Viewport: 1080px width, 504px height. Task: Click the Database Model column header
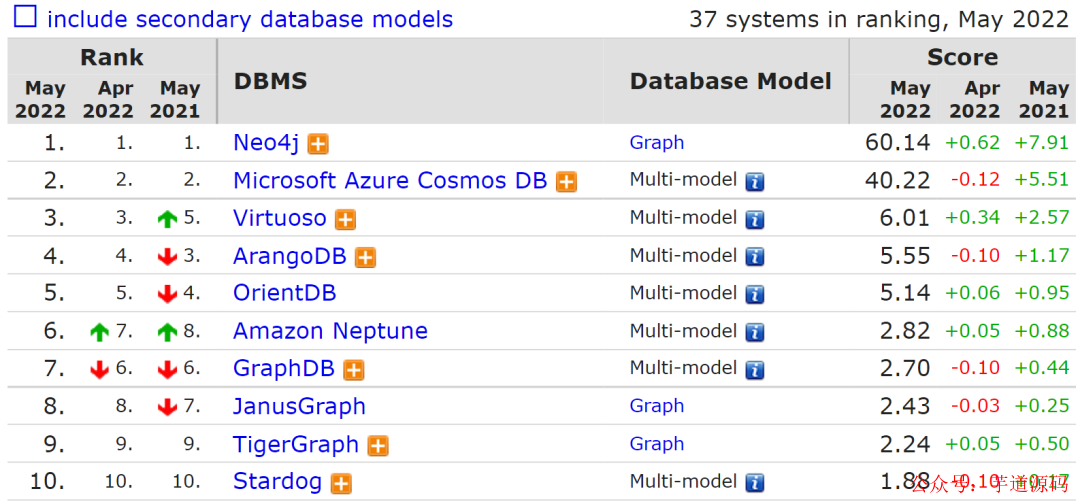tap(731, 81)
